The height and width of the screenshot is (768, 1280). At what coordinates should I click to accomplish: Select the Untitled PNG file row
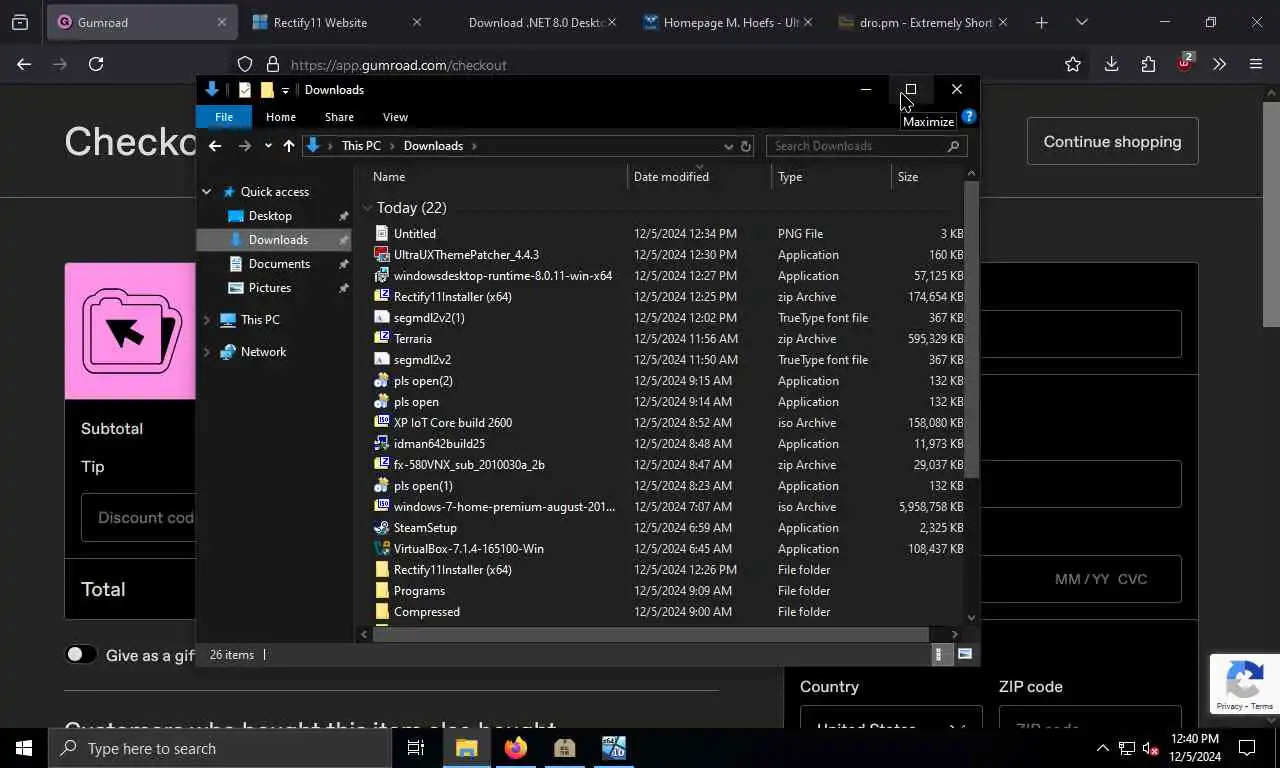click(666, 234)
